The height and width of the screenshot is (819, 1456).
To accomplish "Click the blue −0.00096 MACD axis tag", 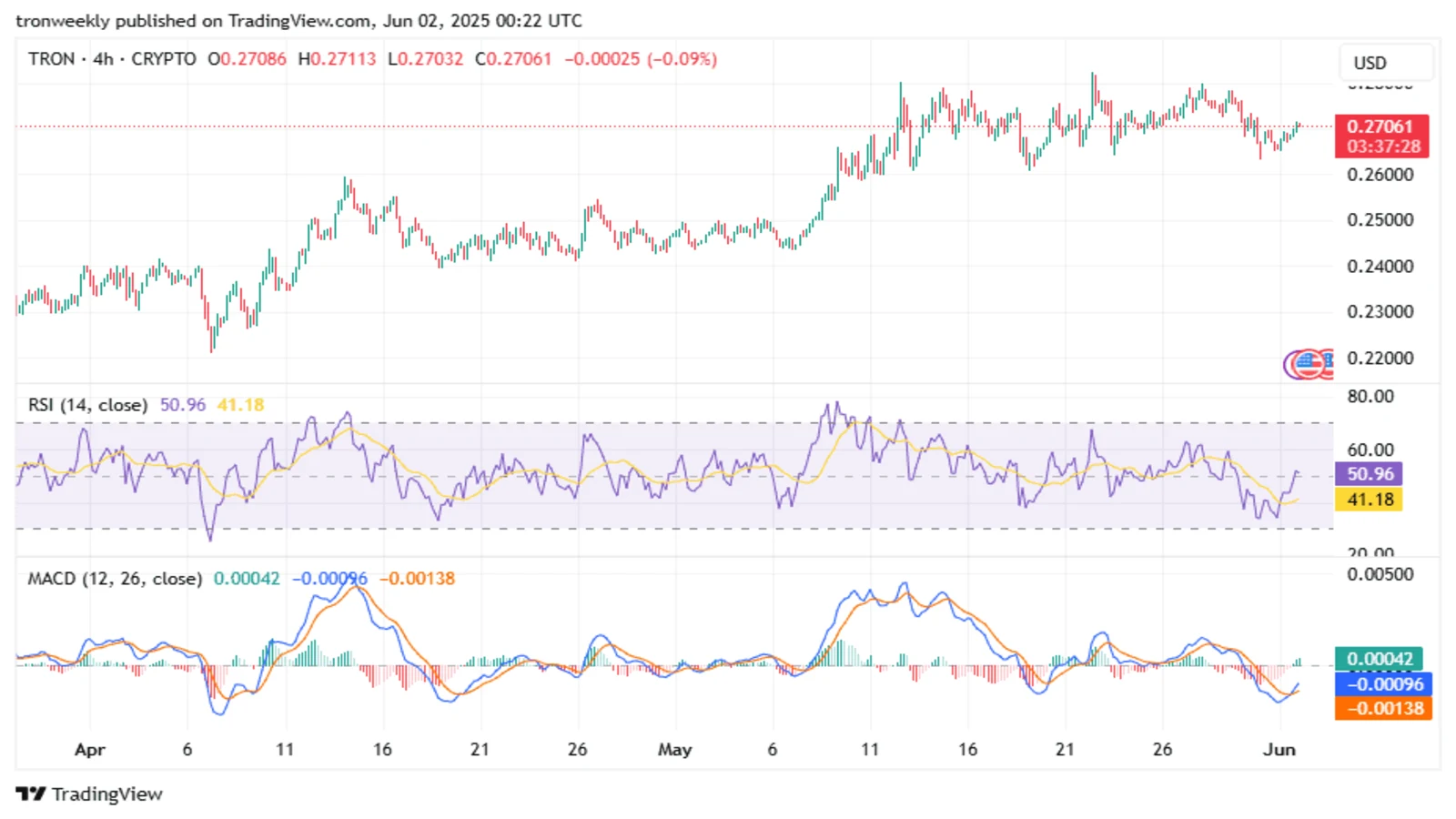I will [x=1383, y=684].
